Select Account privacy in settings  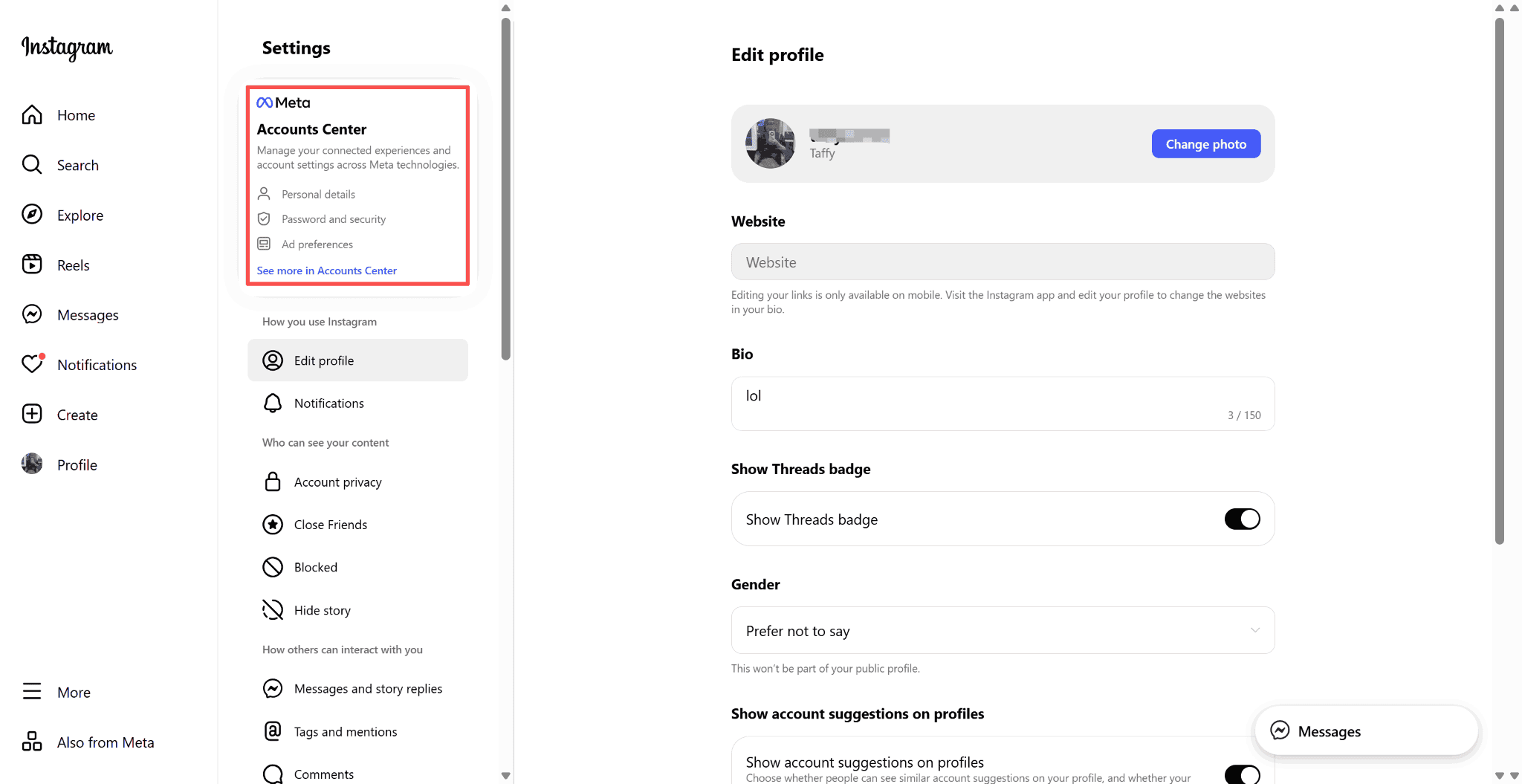[x=338, y=482]
